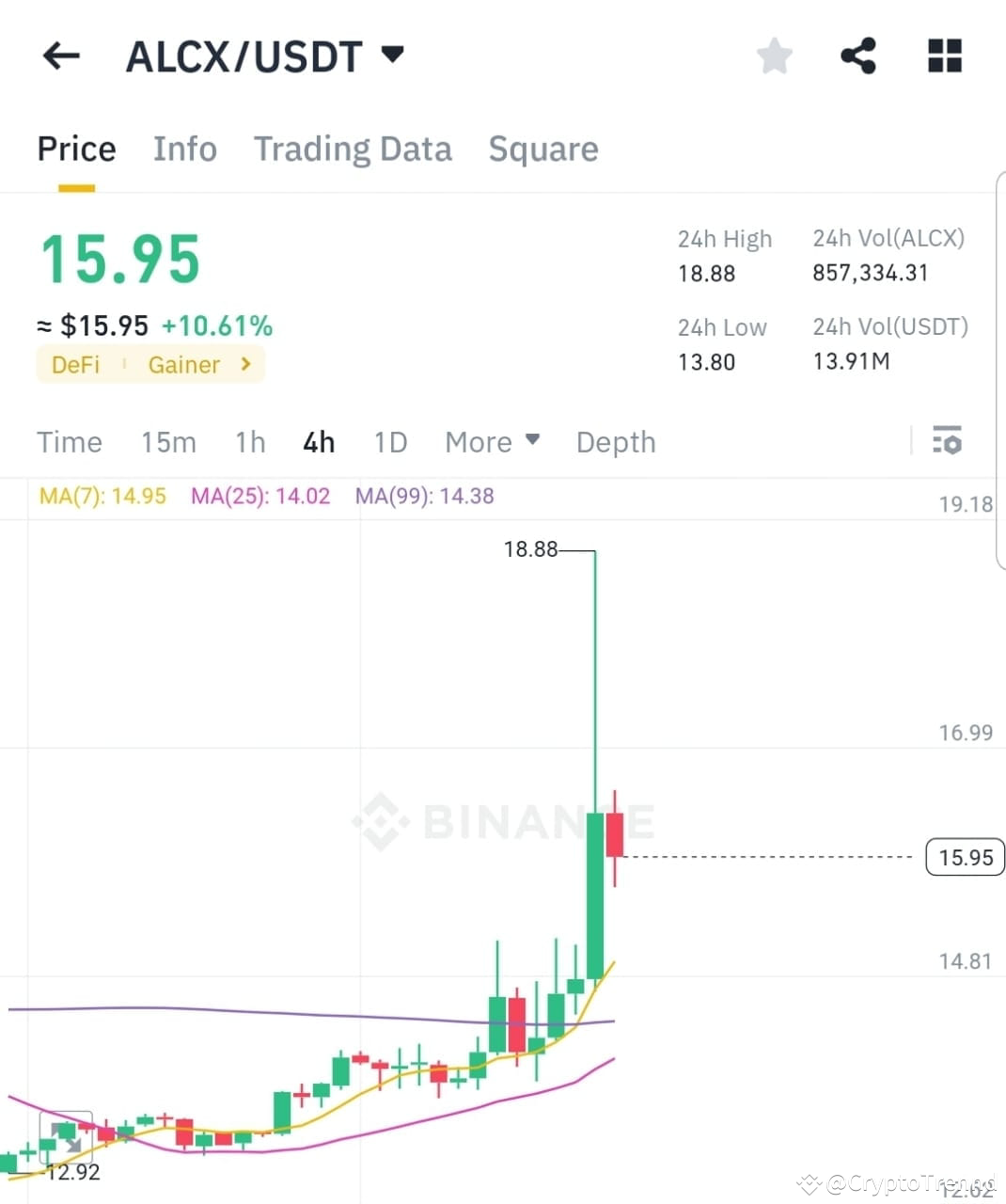Open the grid layout icon
The image size is (1006, 1204).
pos(944,55)
